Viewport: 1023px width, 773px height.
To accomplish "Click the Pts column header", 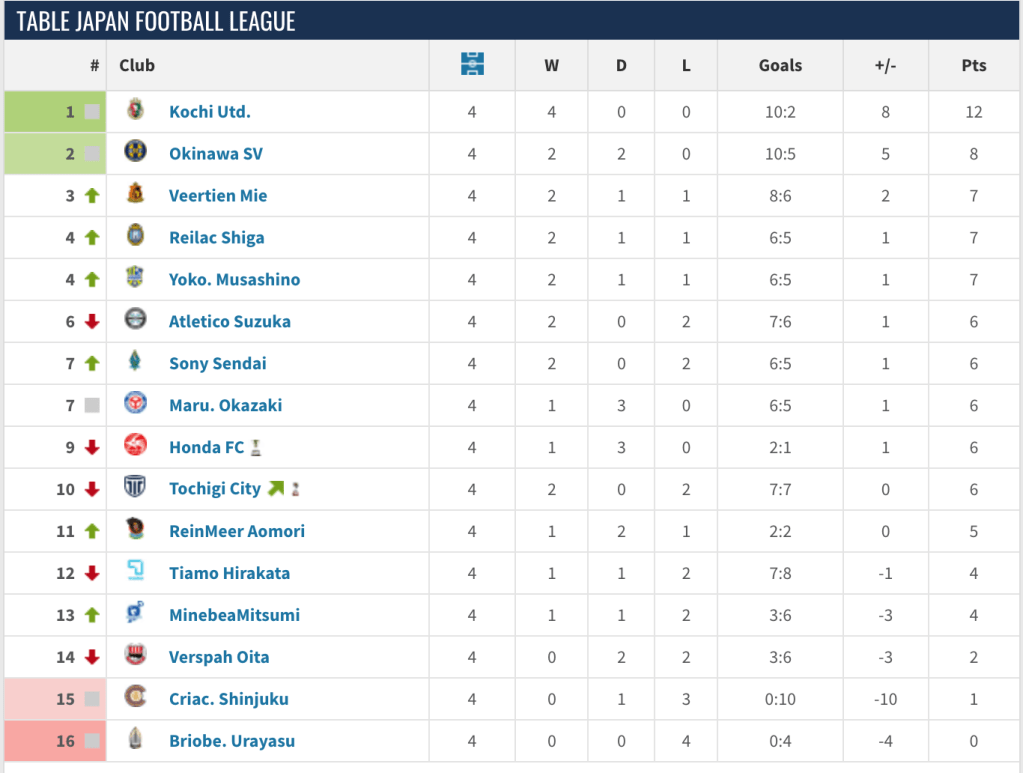I will (x=973, y=66).
